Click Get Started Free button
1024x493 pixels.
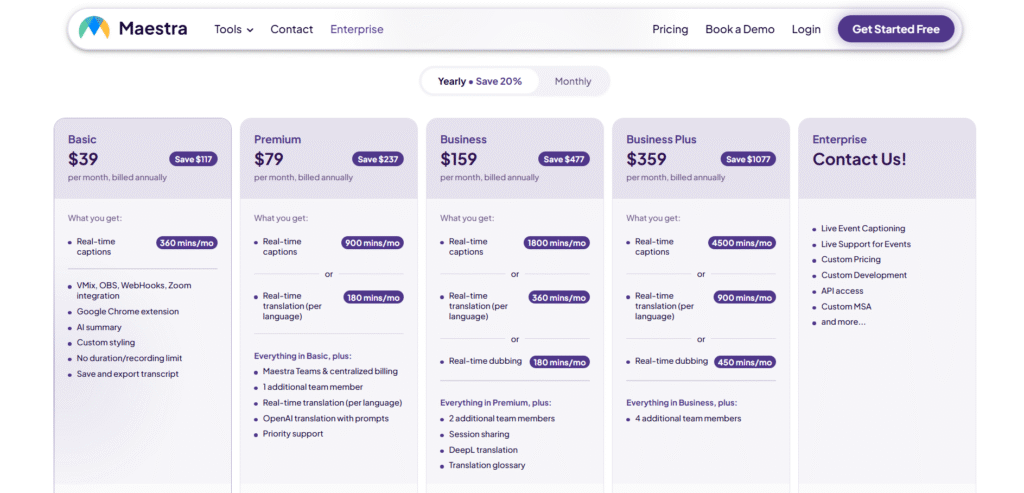tap(896, 29)
